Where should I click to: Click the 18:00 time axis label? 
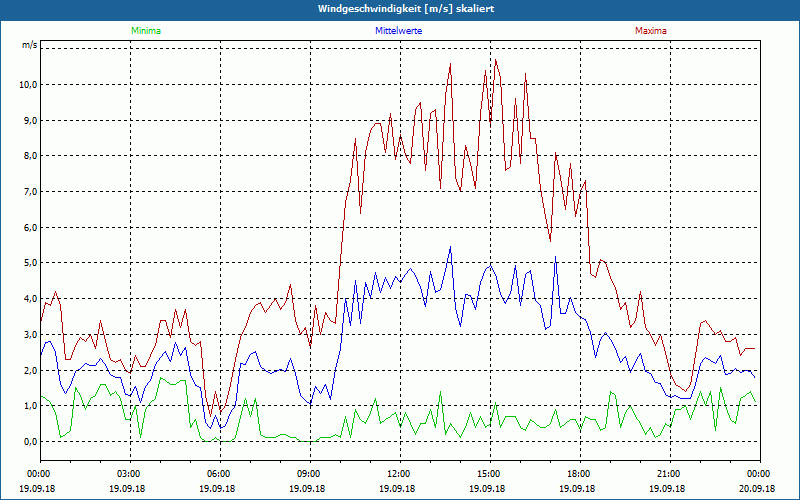(x=580, y=474)
